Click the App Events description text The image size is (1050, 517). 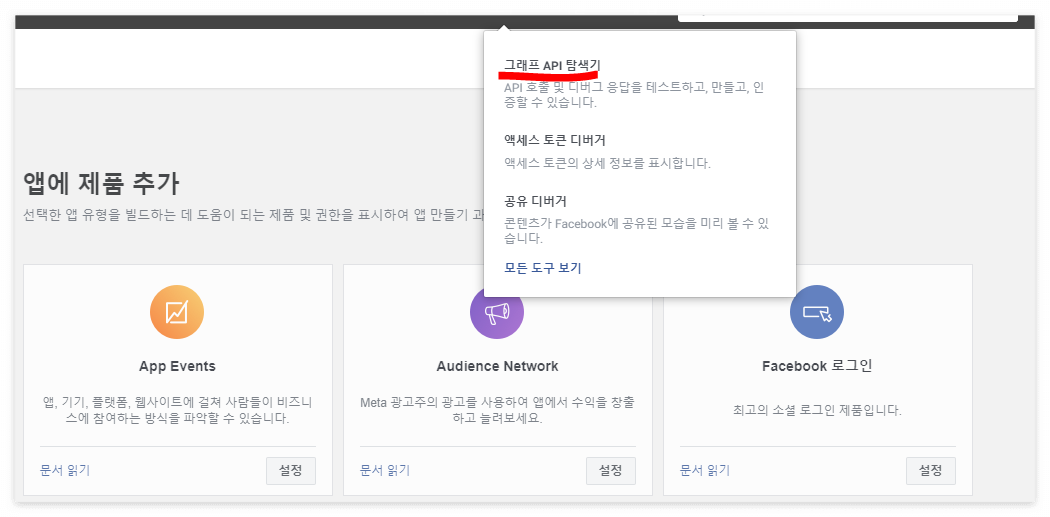tap(177, 411)
